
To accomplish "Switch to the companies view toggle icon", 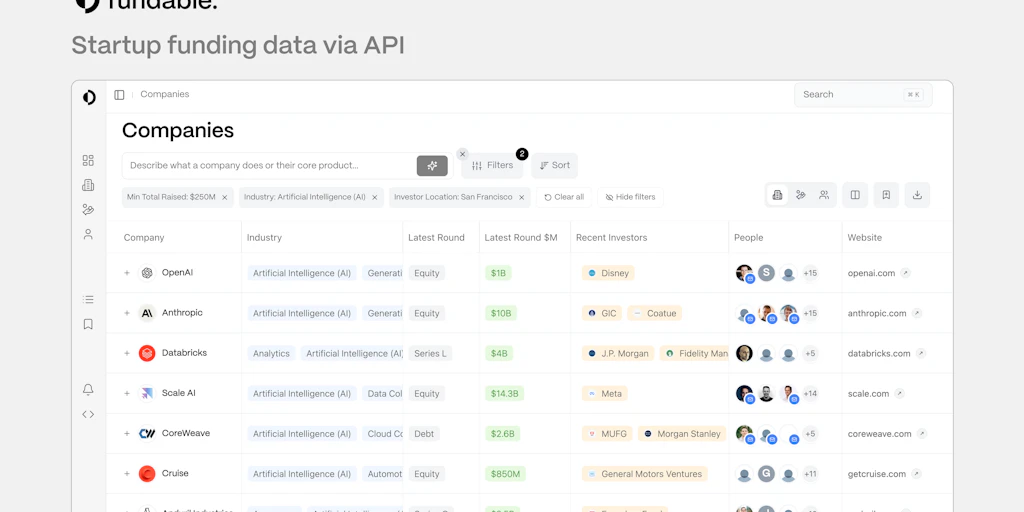I will tap(777, 195).
